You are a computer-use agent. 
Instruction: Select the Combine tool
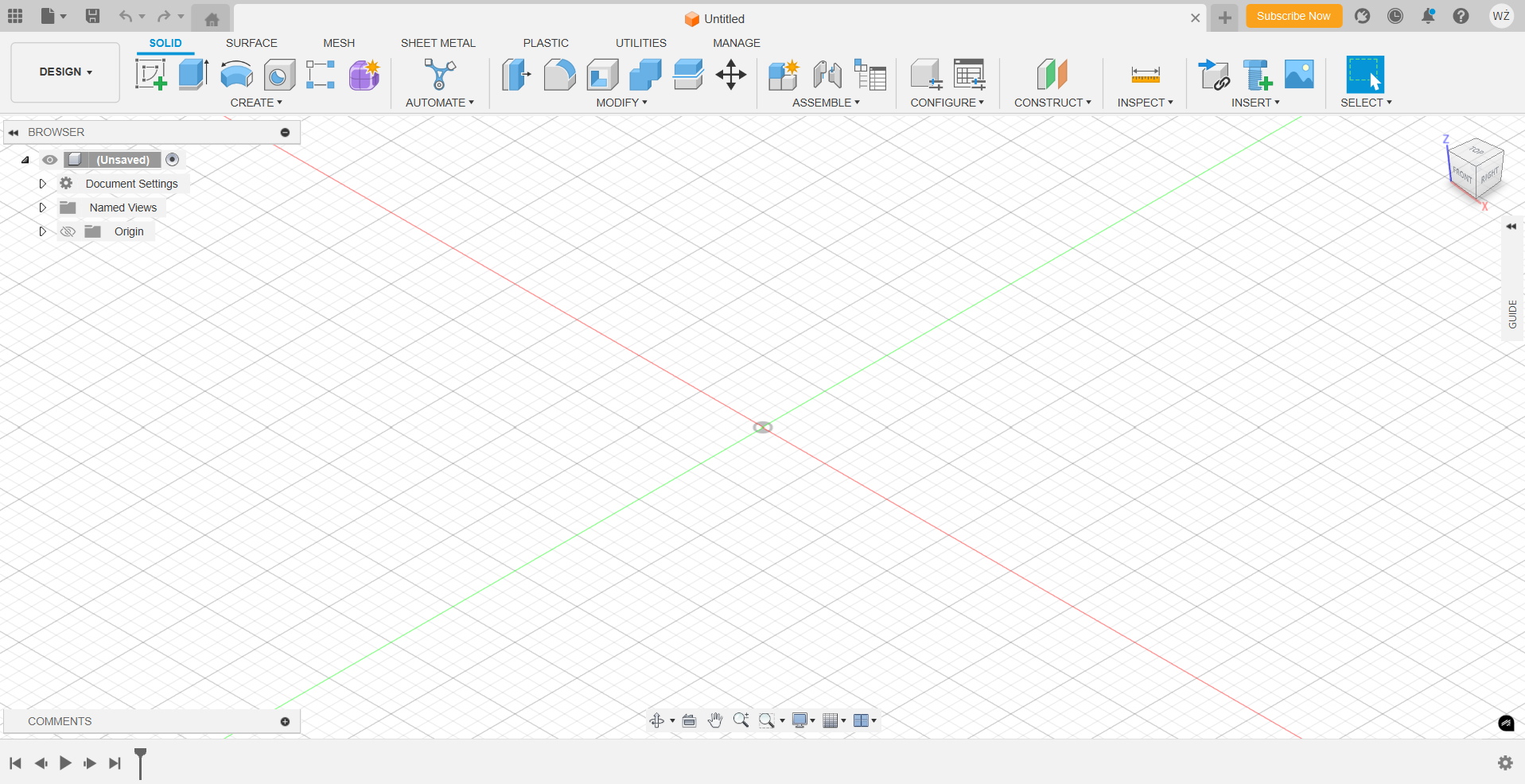pos(645,75)
